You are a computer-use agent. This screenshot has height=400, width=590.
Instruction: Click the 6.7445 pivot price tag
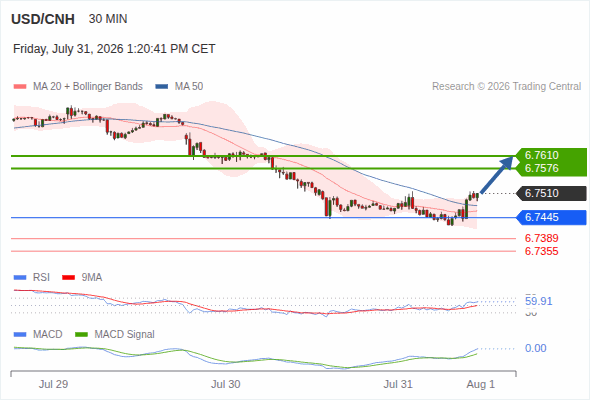pos(551,217)
